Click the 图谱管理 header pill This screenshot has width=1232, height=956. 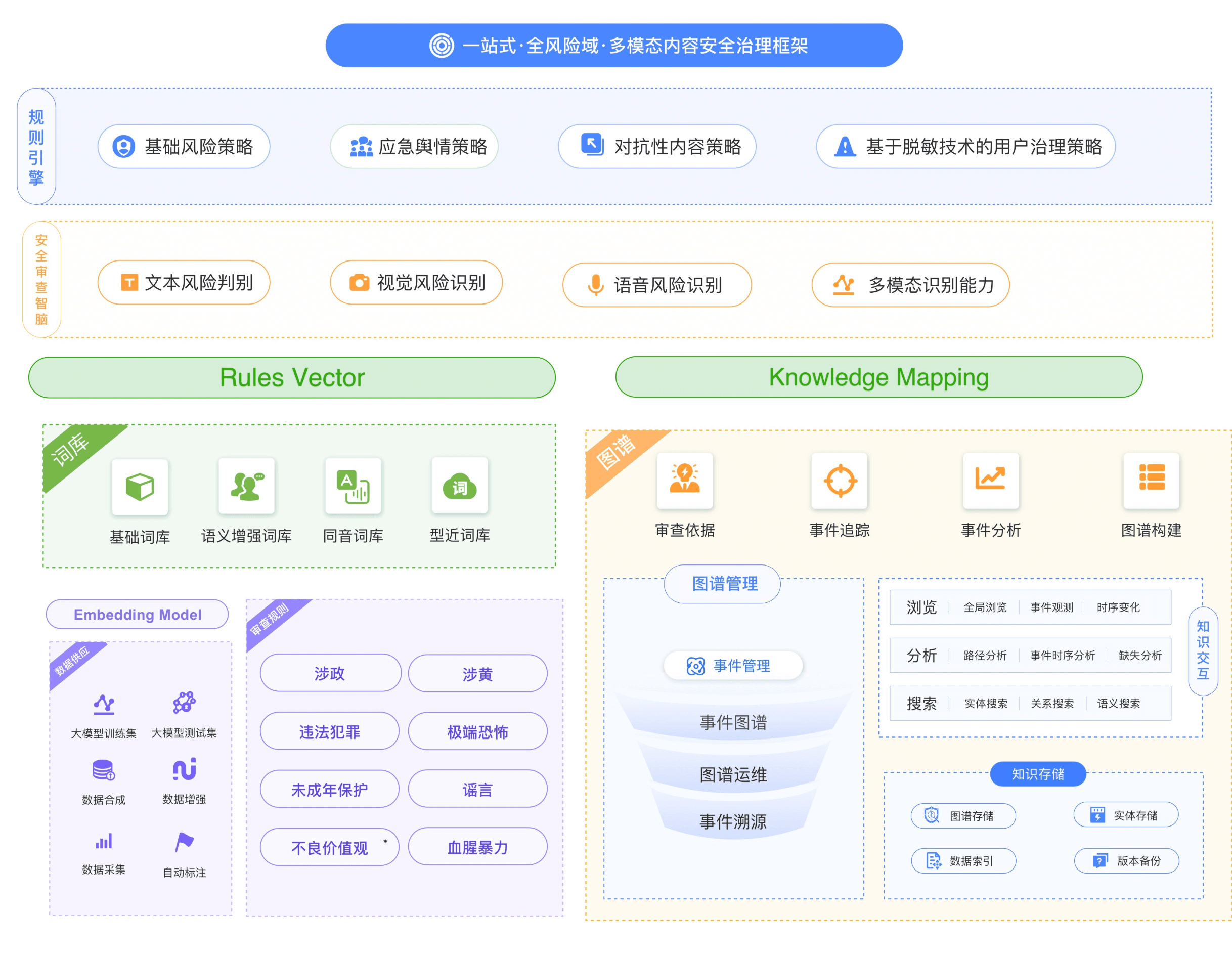click(x=722, y=584)
